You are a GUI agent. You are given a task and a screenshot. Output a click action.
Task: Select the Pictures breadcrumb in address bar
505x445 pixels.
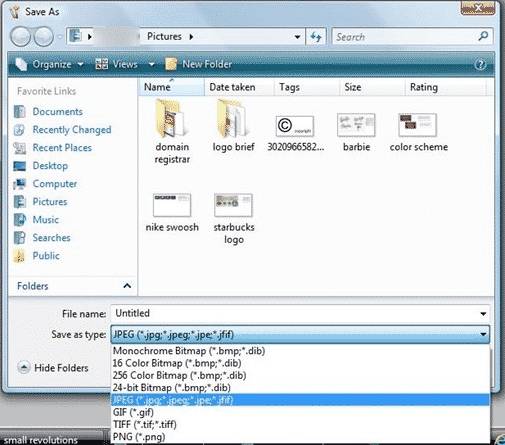pyautogui.click(x=164, y=36)
